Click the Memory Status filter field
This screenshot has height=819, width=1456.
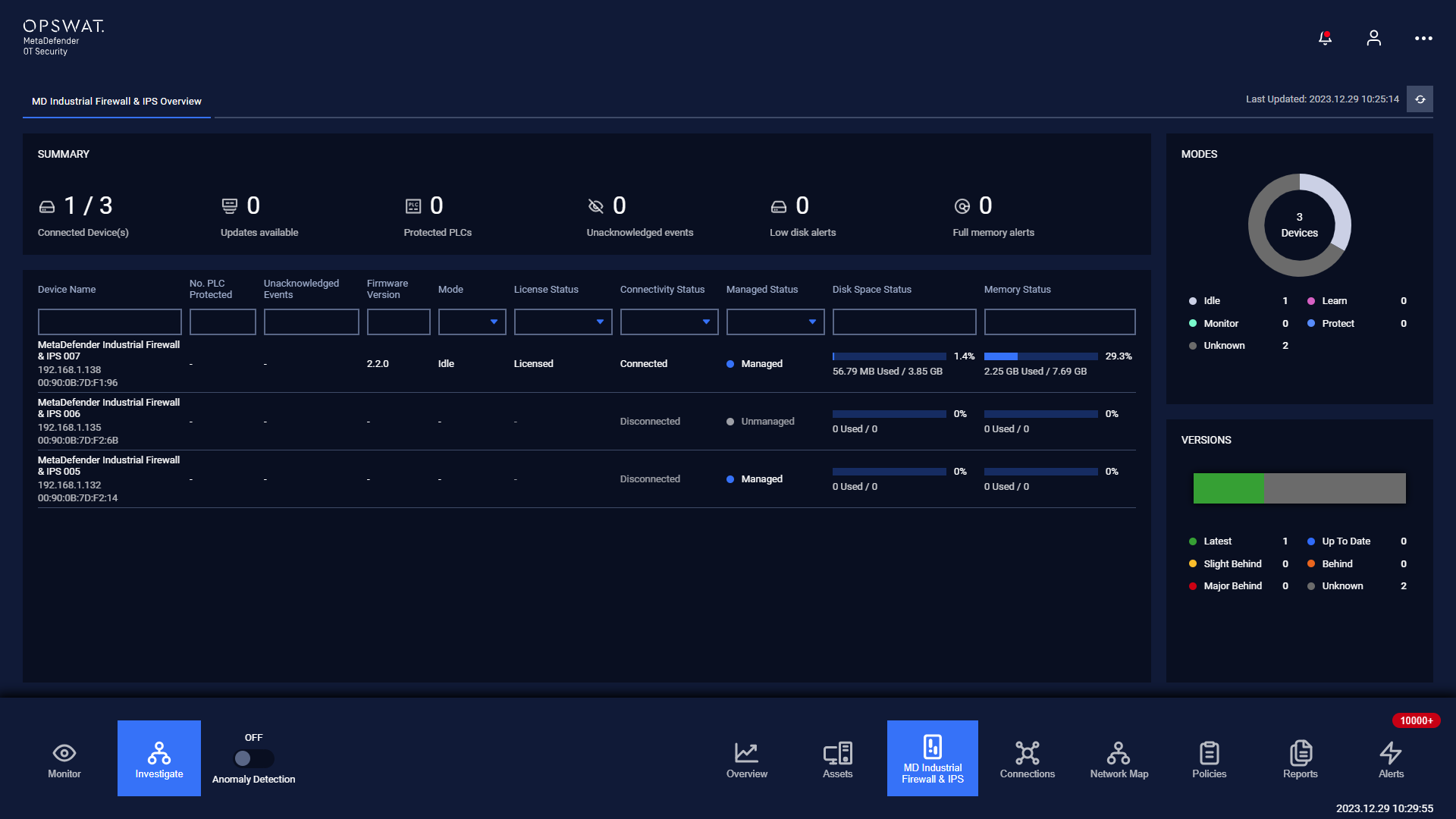[1059, 322]
